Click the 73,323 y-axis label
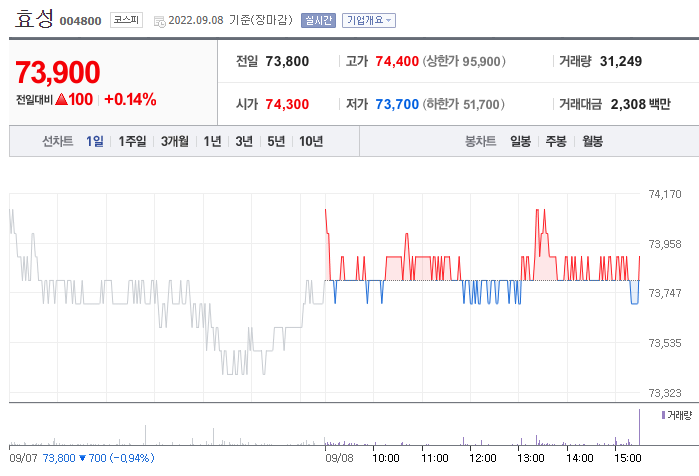 pos(665,393)
